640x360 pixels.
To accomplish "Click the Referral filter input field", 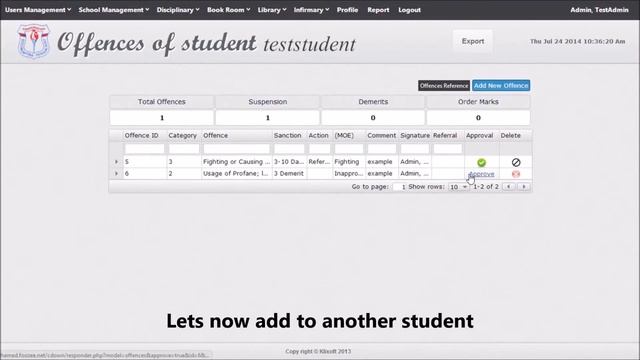I will 448,149.
